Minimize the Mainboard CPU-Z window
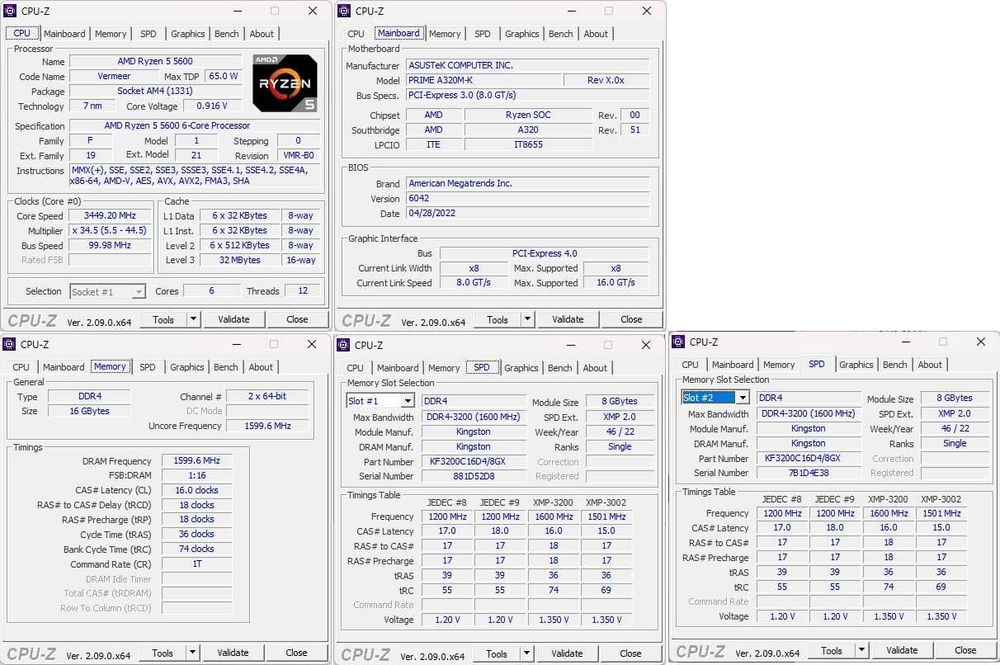1000x665 pixels. 571,11
